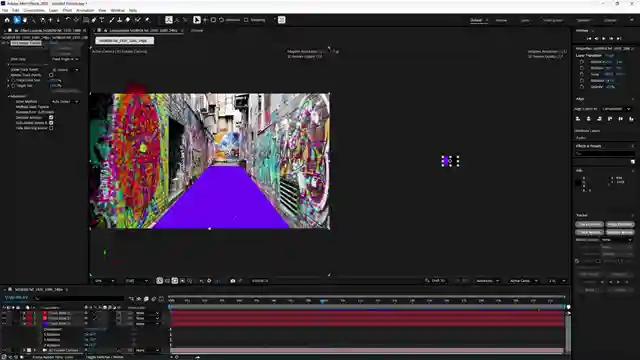
Task: Select the Eraser tool
Action: pyautogui.click(x=127, y=20)
